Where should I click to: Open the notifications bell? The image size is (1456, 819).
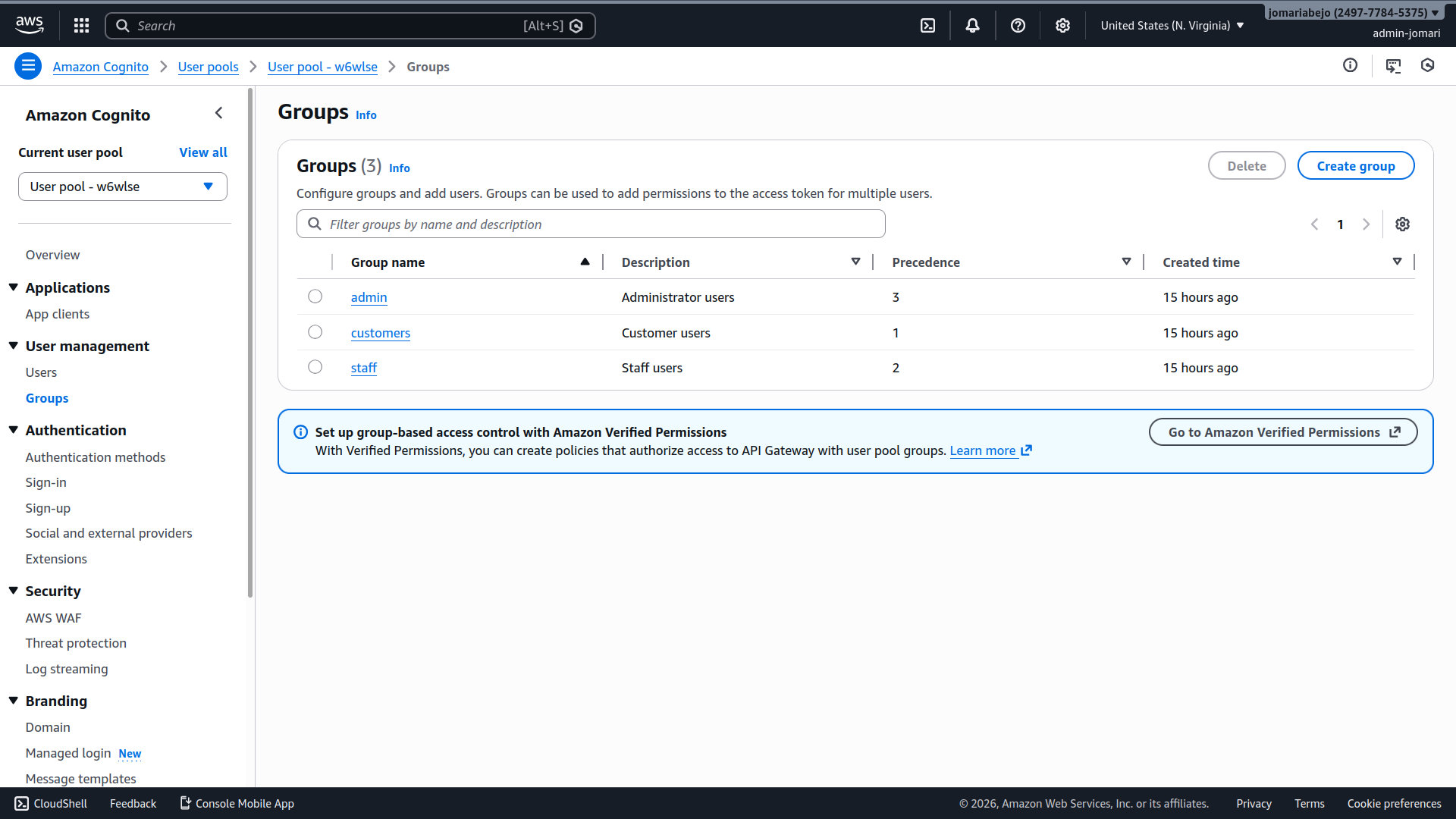pos(972,26)
